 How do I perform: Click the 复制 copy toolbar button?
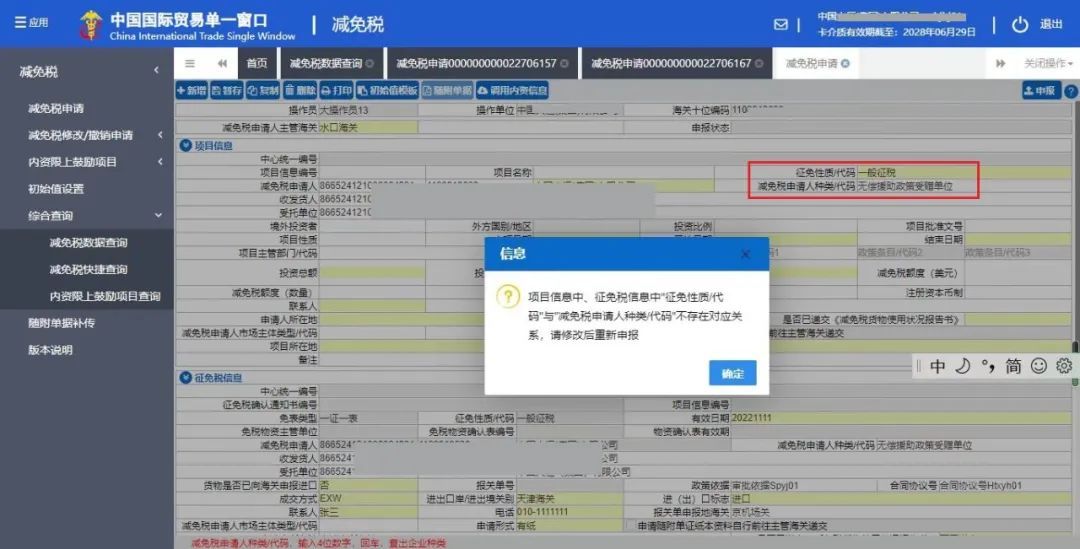pos(263,90)
